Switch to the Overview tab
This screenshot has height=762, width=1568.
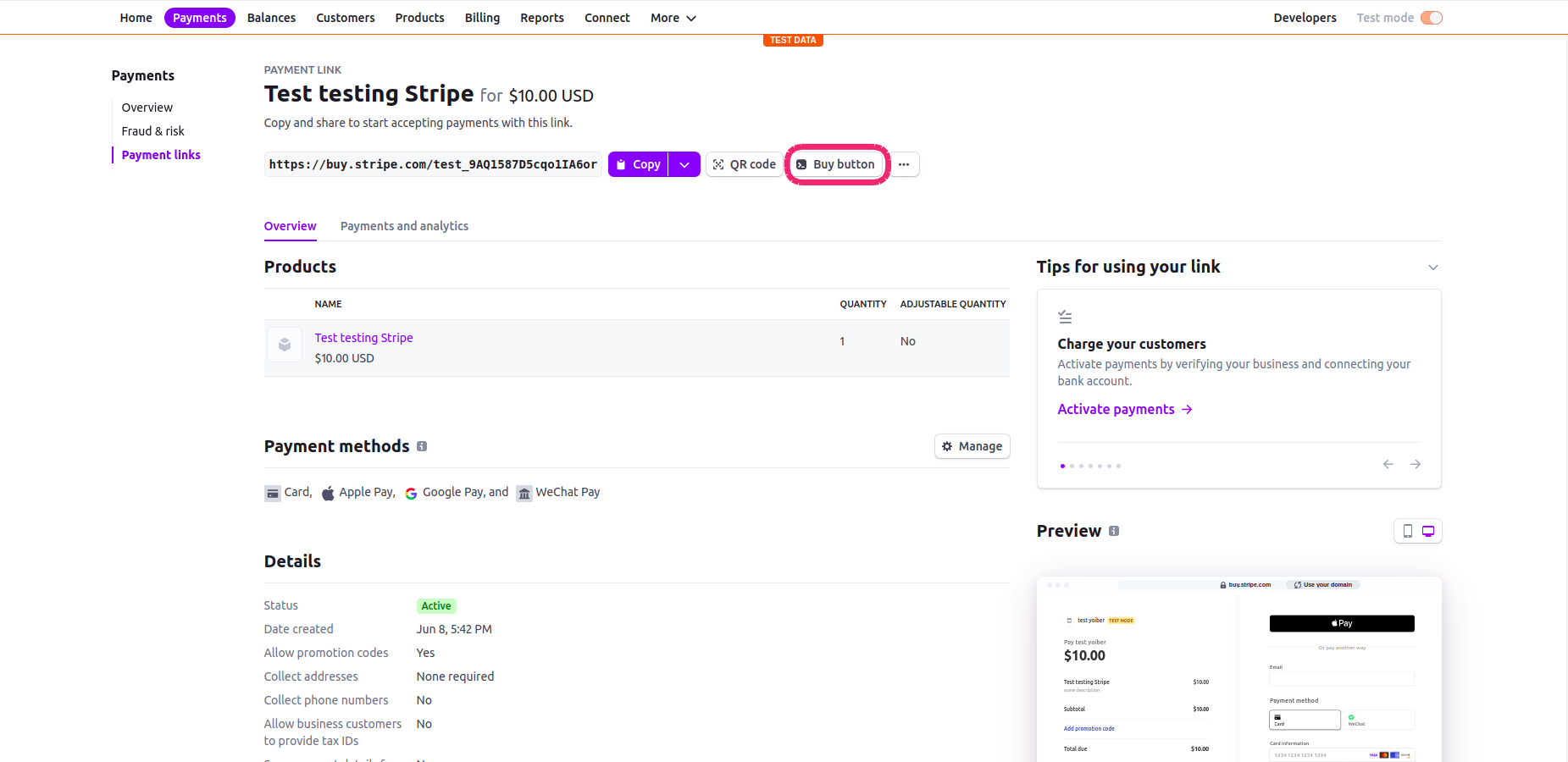pos(291,226)
